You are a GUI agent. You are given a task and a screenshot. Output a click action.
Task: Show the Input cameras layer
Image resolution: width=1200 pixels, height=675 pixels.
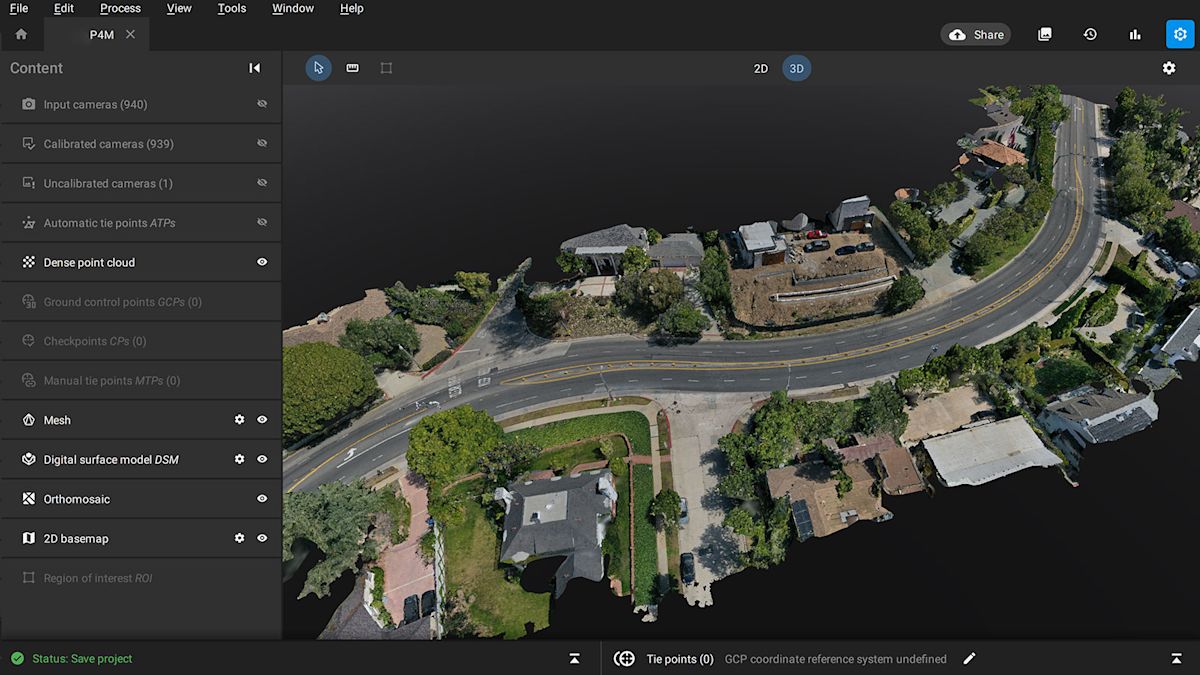pyautogui.click(x=262, y=104)
